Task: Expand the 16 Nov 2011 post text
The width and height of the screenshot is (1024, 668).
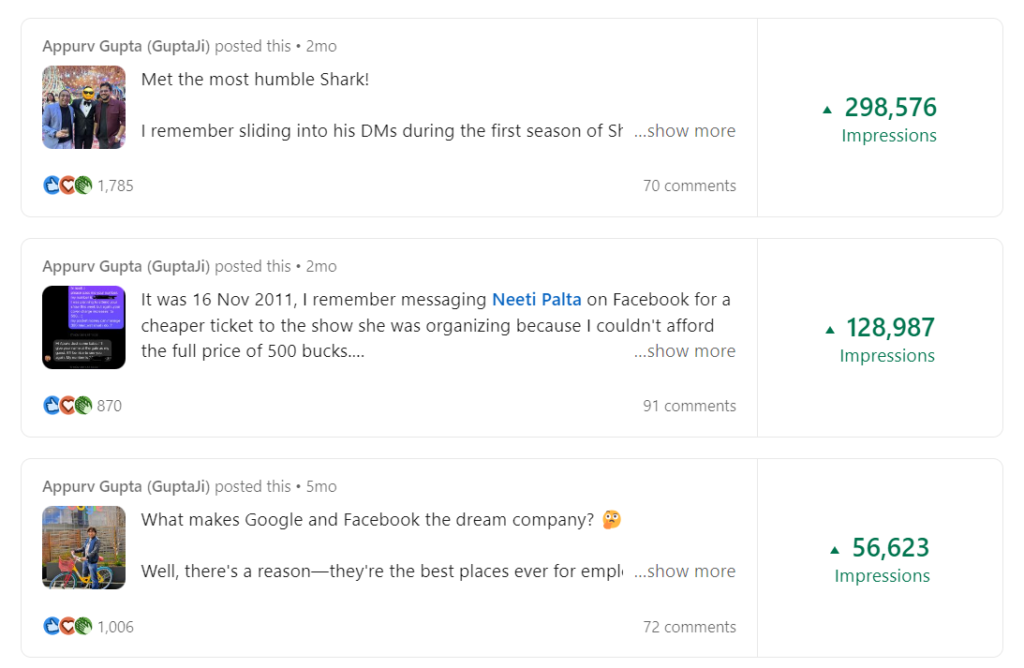Action: (x=685, y=351)
